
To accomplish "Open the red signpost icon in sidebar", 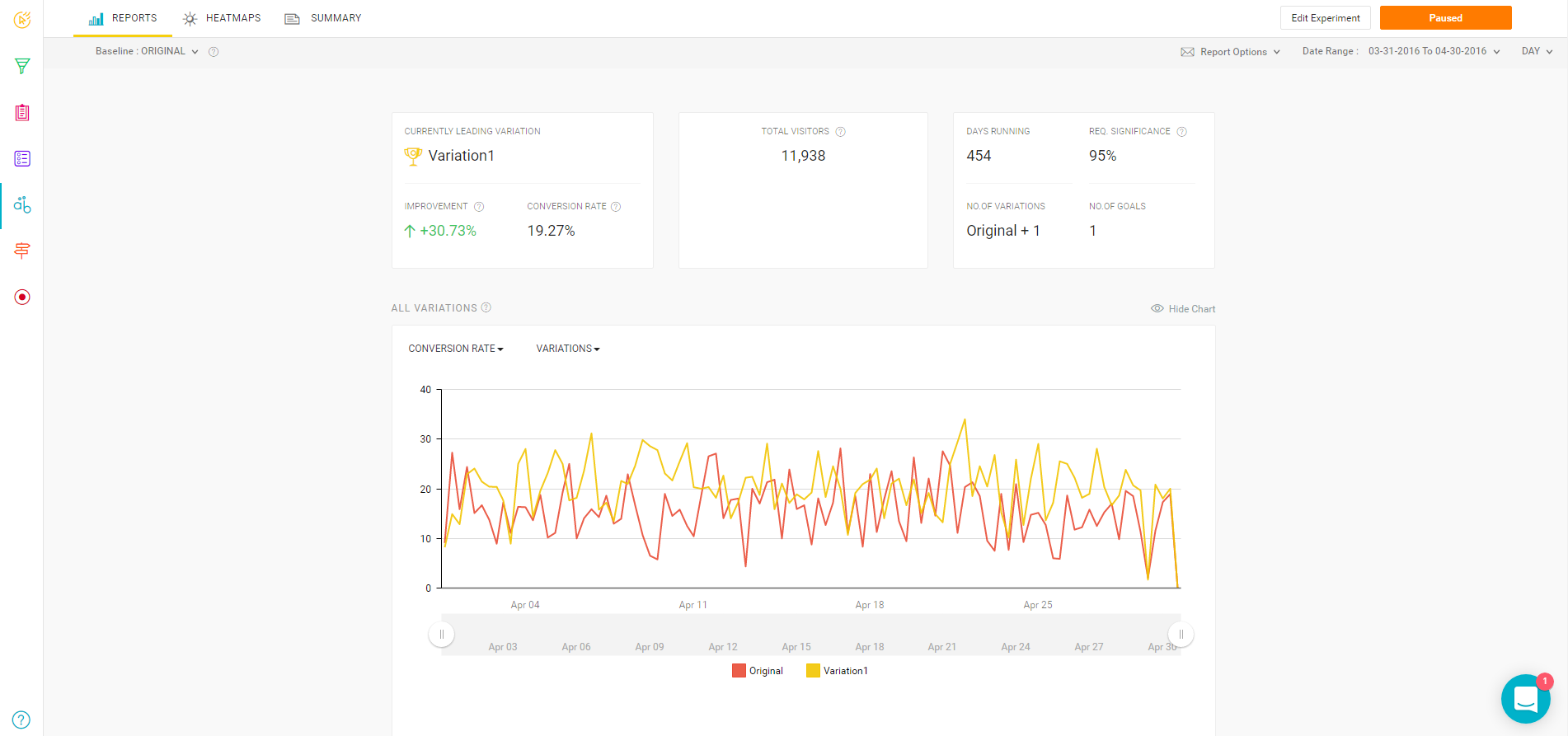I will pos(22,251).
